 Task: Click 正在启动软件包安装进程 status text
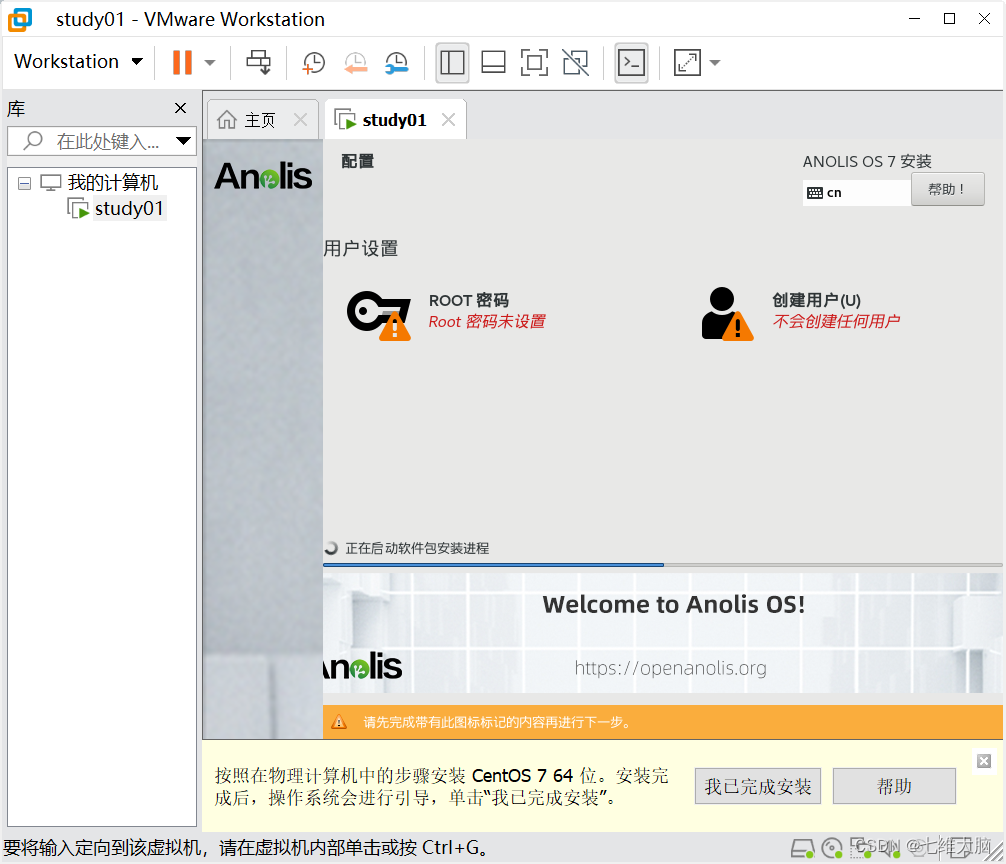(417, 548)
